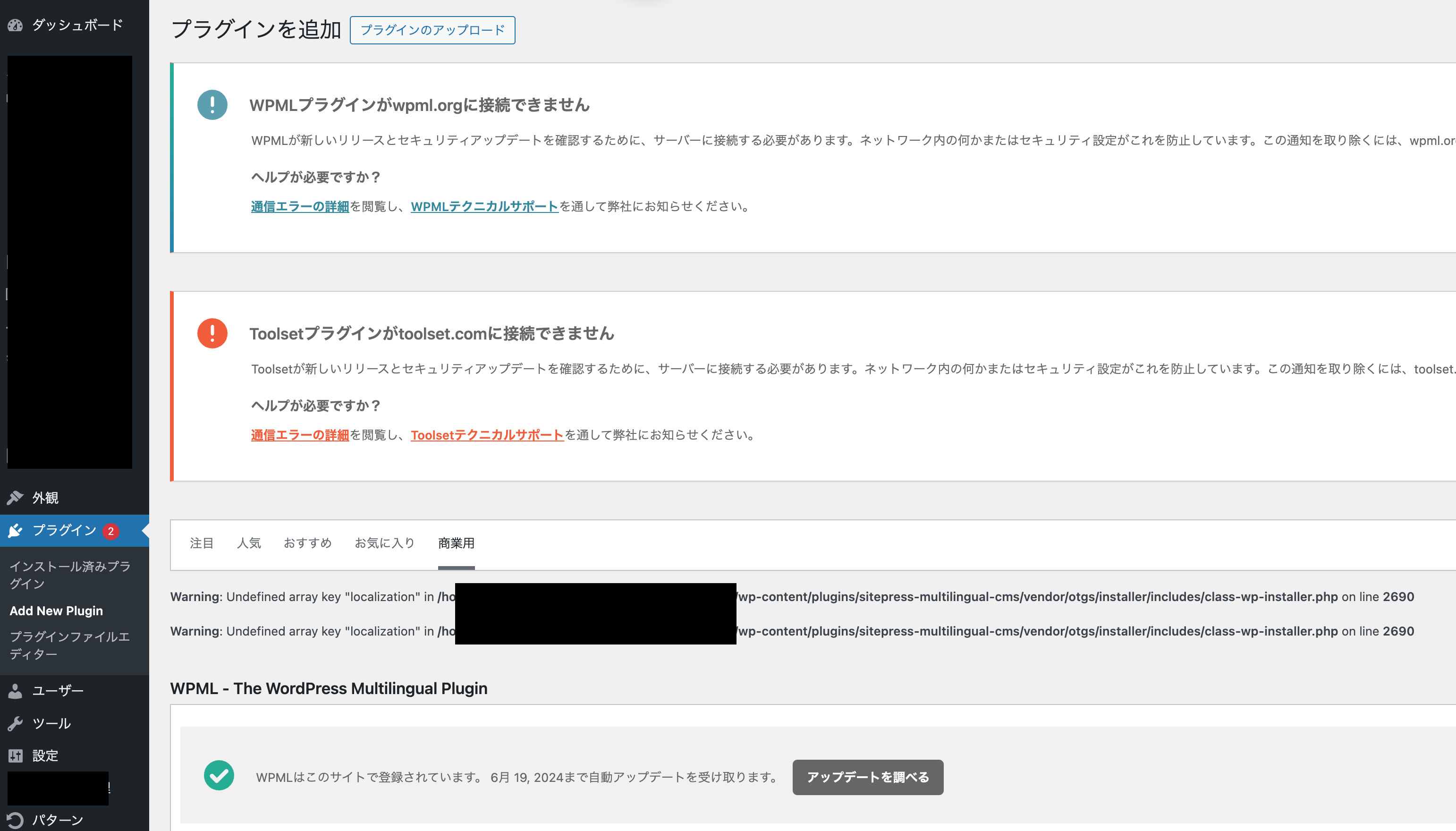Select the 商業用 tab

coord(457,543)
